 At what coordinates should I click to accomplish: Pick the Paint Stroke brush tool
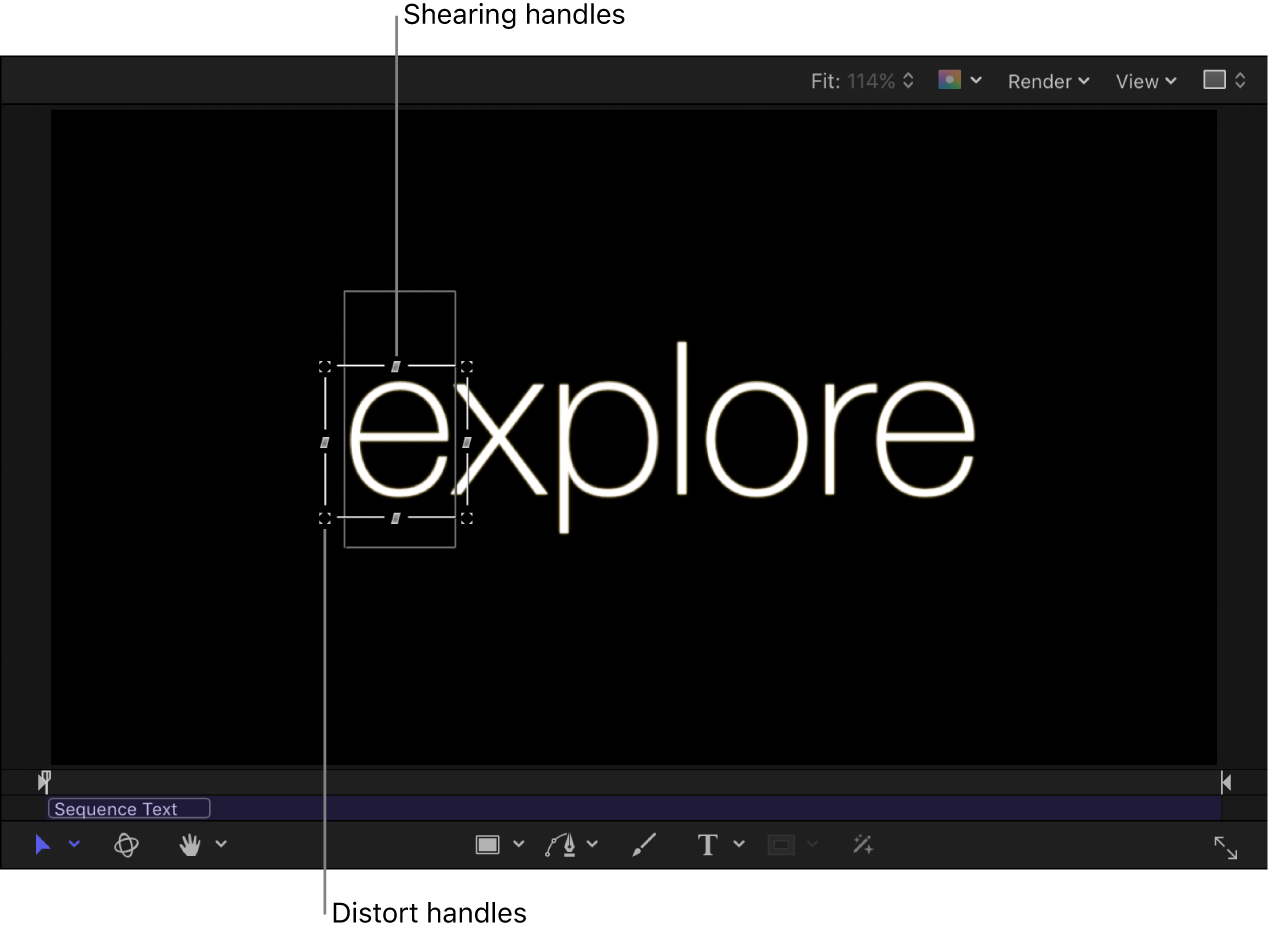click(643, 845)
